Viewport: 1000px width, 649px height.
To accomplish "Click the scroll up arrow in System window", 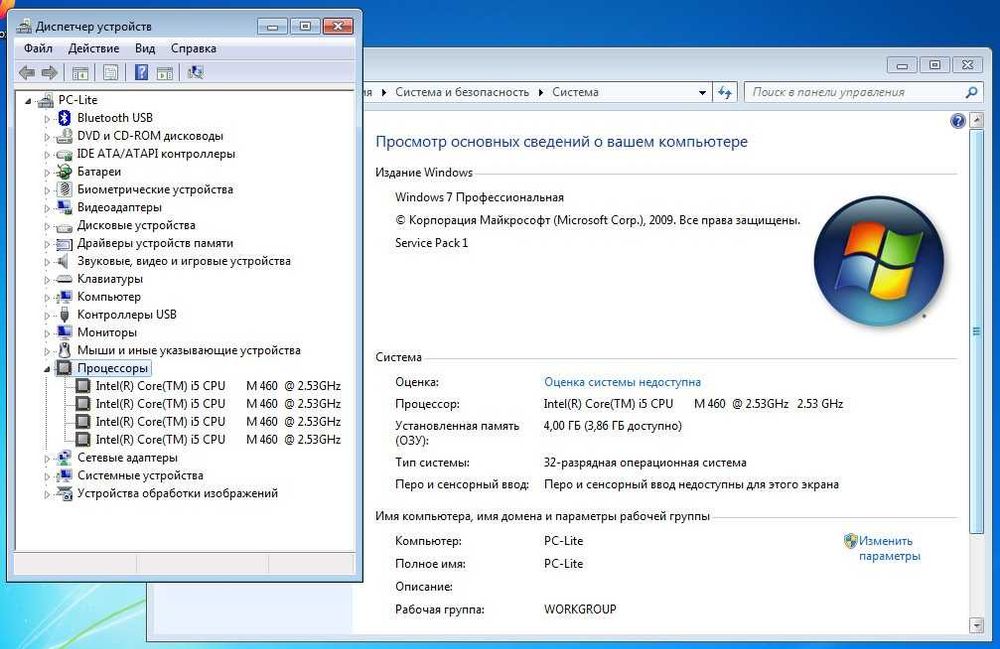I will point(976,120).
